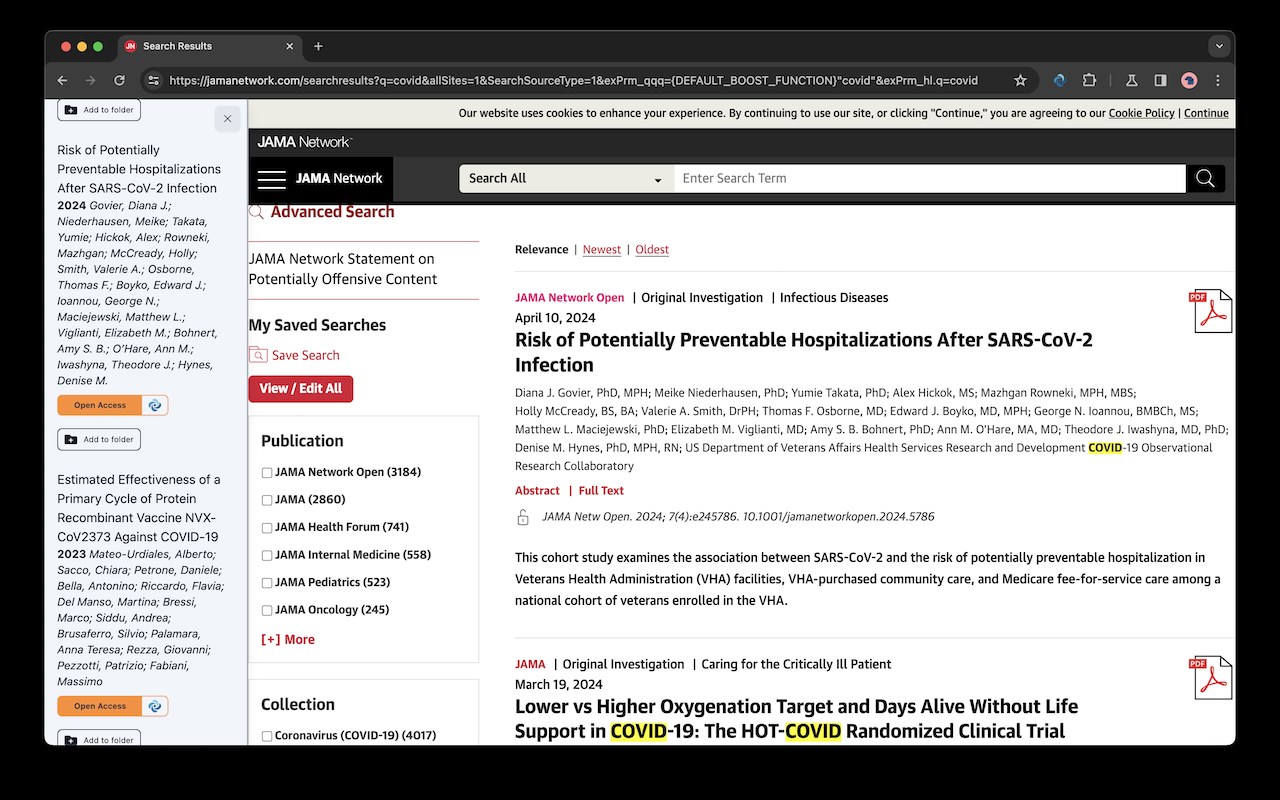
Task: Click the magnifier search submit button
Action: 1205,178
